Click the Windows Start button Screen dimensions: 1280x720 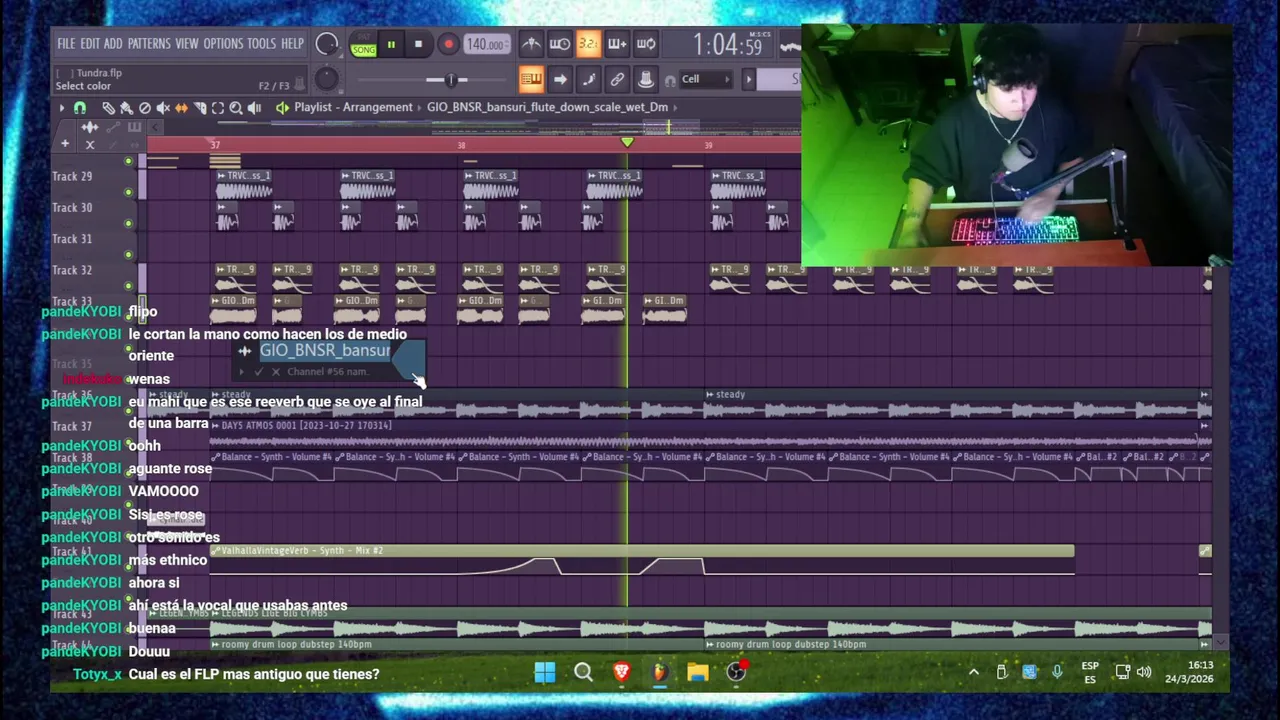click(545, 672)
